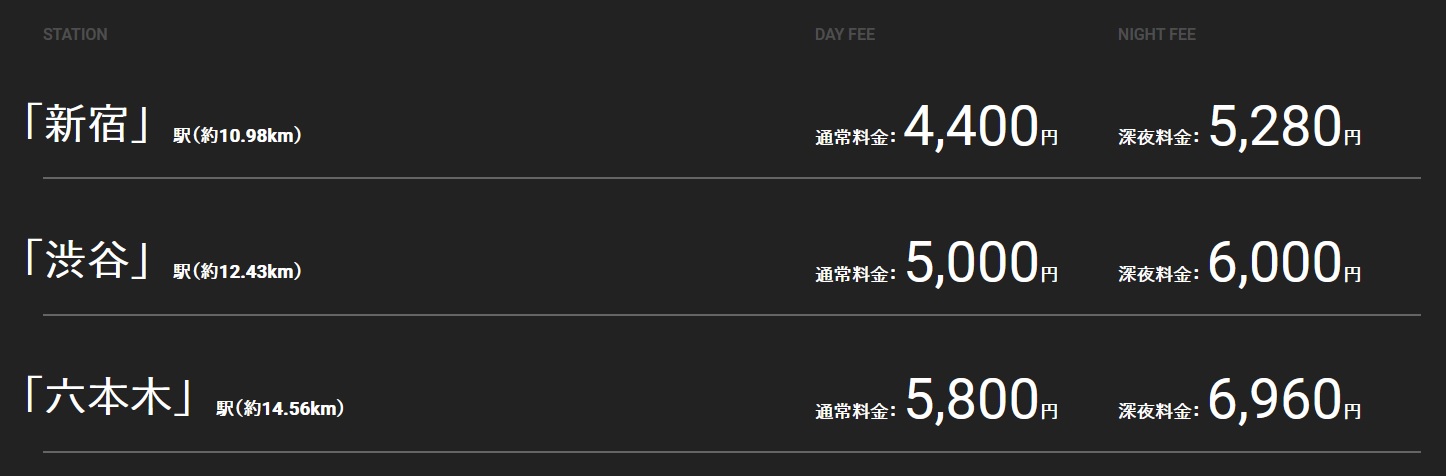Click 通常料金 label in the 新宿 row
The width and height of the screenshot is (1446, 476).
[x=853, y=138]
